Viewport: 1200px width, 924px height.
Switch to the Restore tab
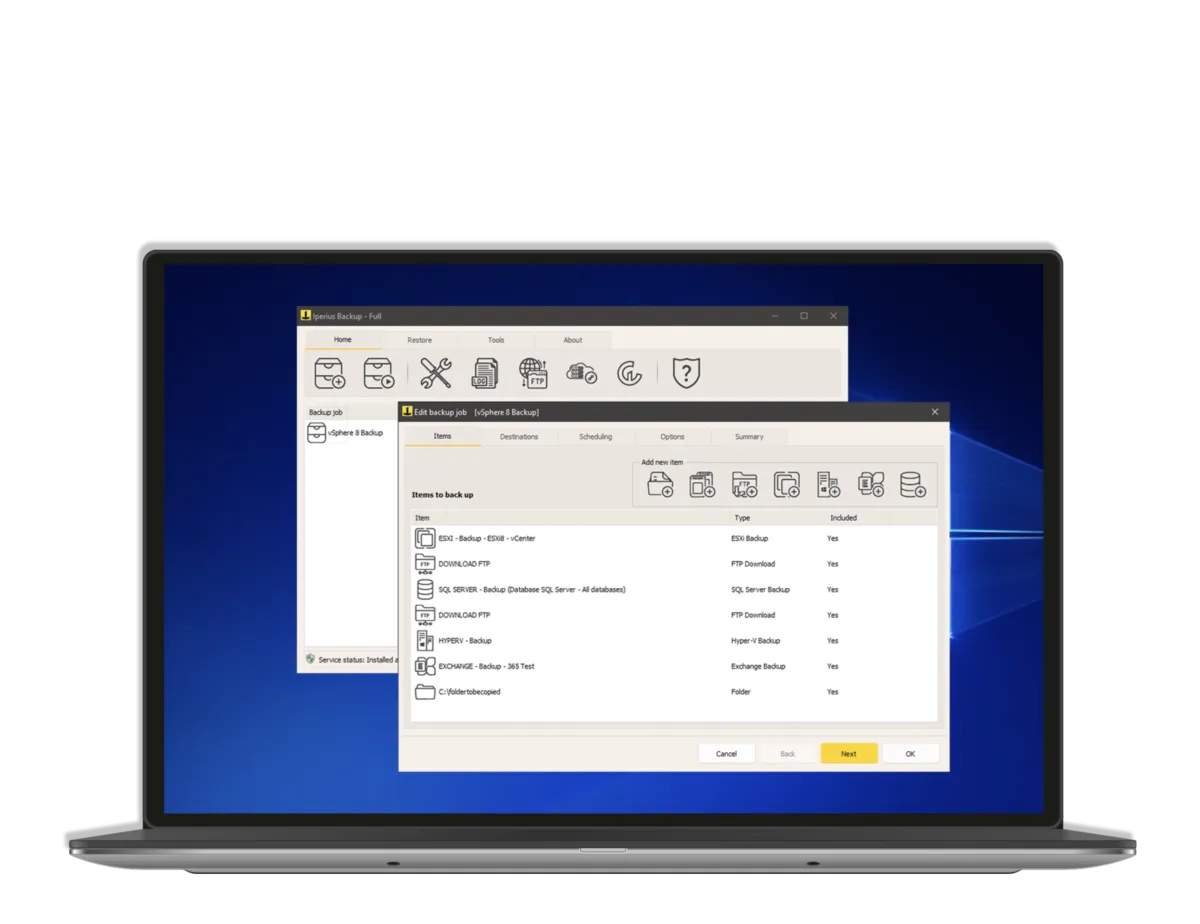(x=420, y=340)
